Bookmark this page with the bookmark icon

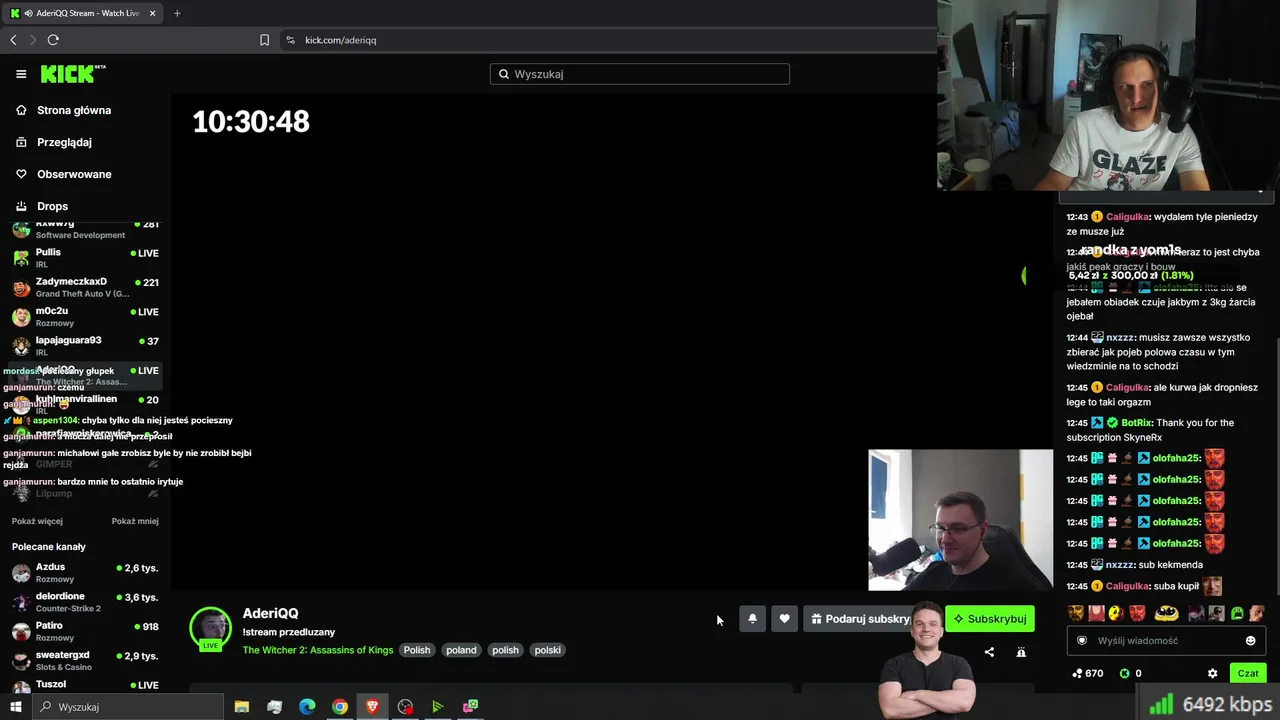264,40
